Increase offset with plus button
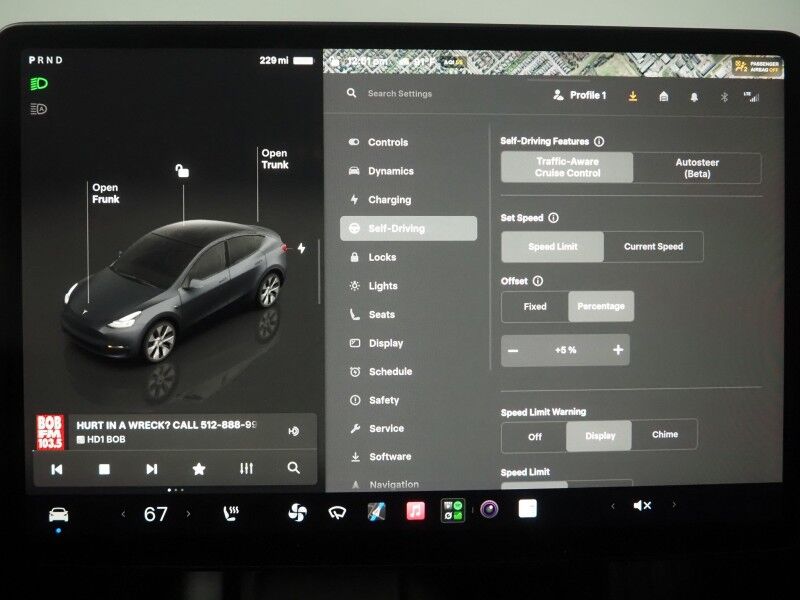This screenshot has height=600, width=800. coord(618,349)
